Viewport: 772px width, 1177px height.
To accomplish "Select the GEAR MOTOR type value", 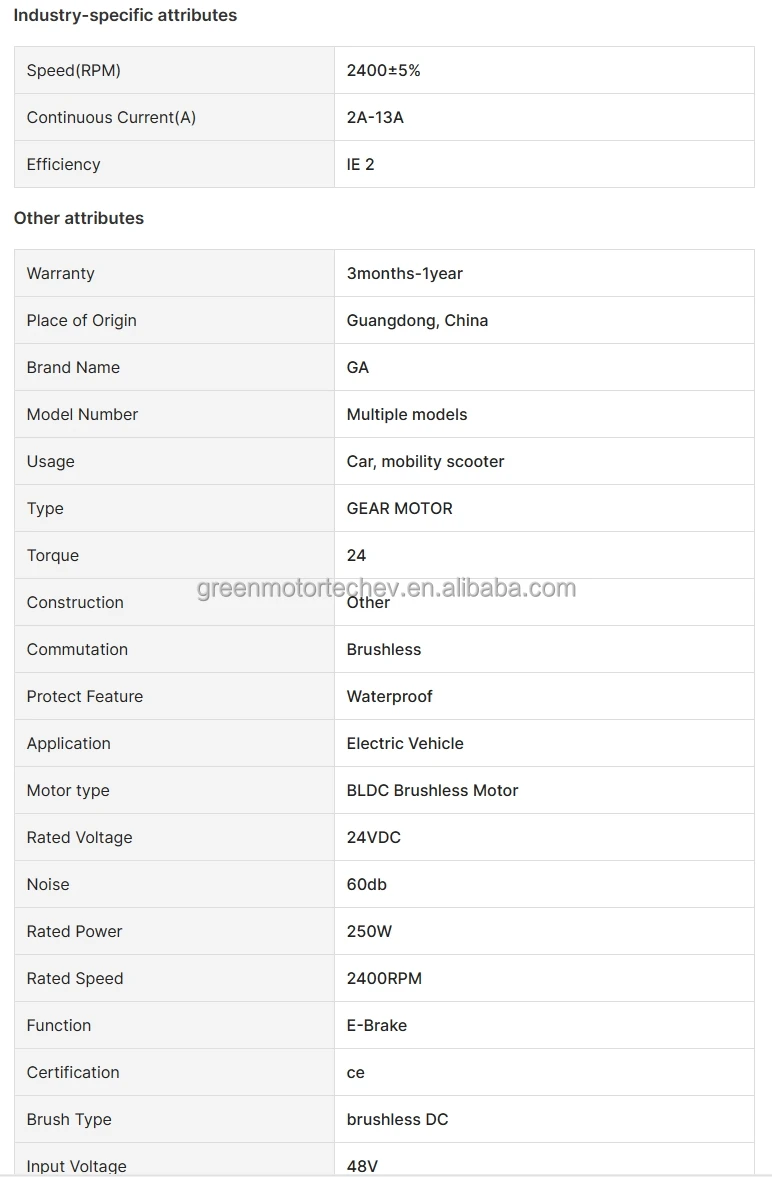I will [399, 508].
